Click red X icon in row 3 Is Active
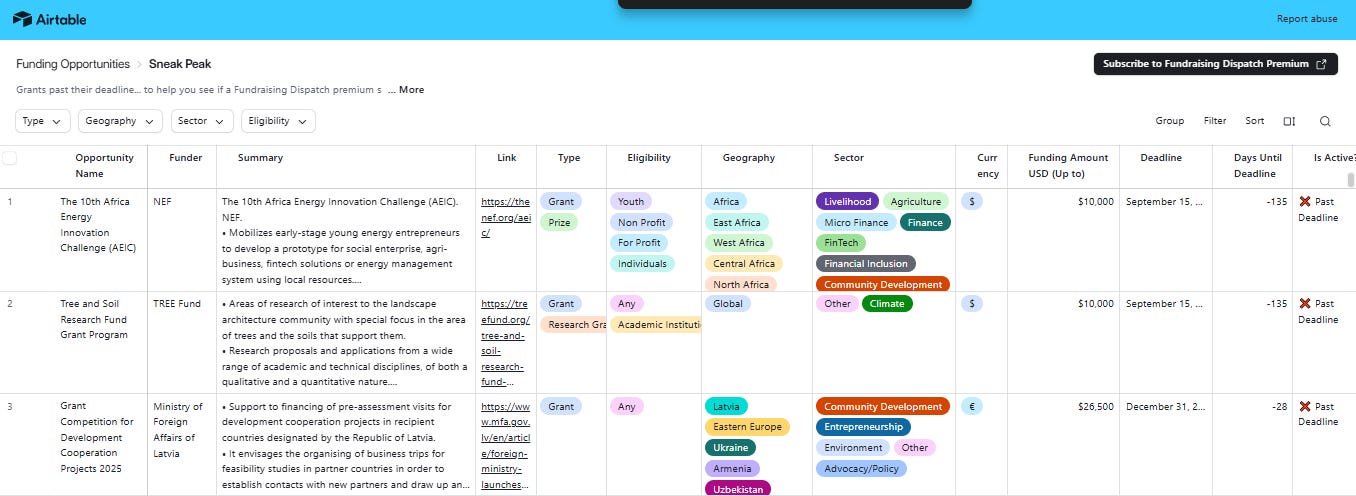The height and width of the screenshot is (496, 1356). point(1304,407)
